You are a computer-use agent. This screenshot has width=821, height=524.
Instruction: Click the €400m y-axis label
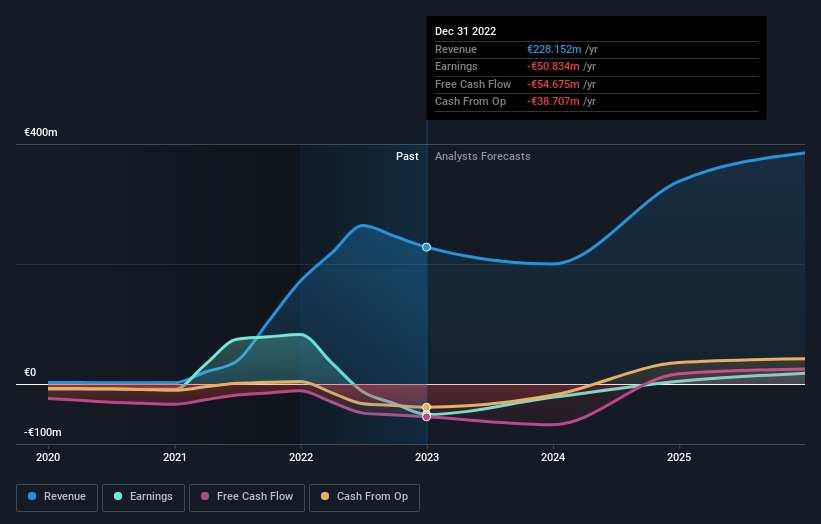point(41,132)
